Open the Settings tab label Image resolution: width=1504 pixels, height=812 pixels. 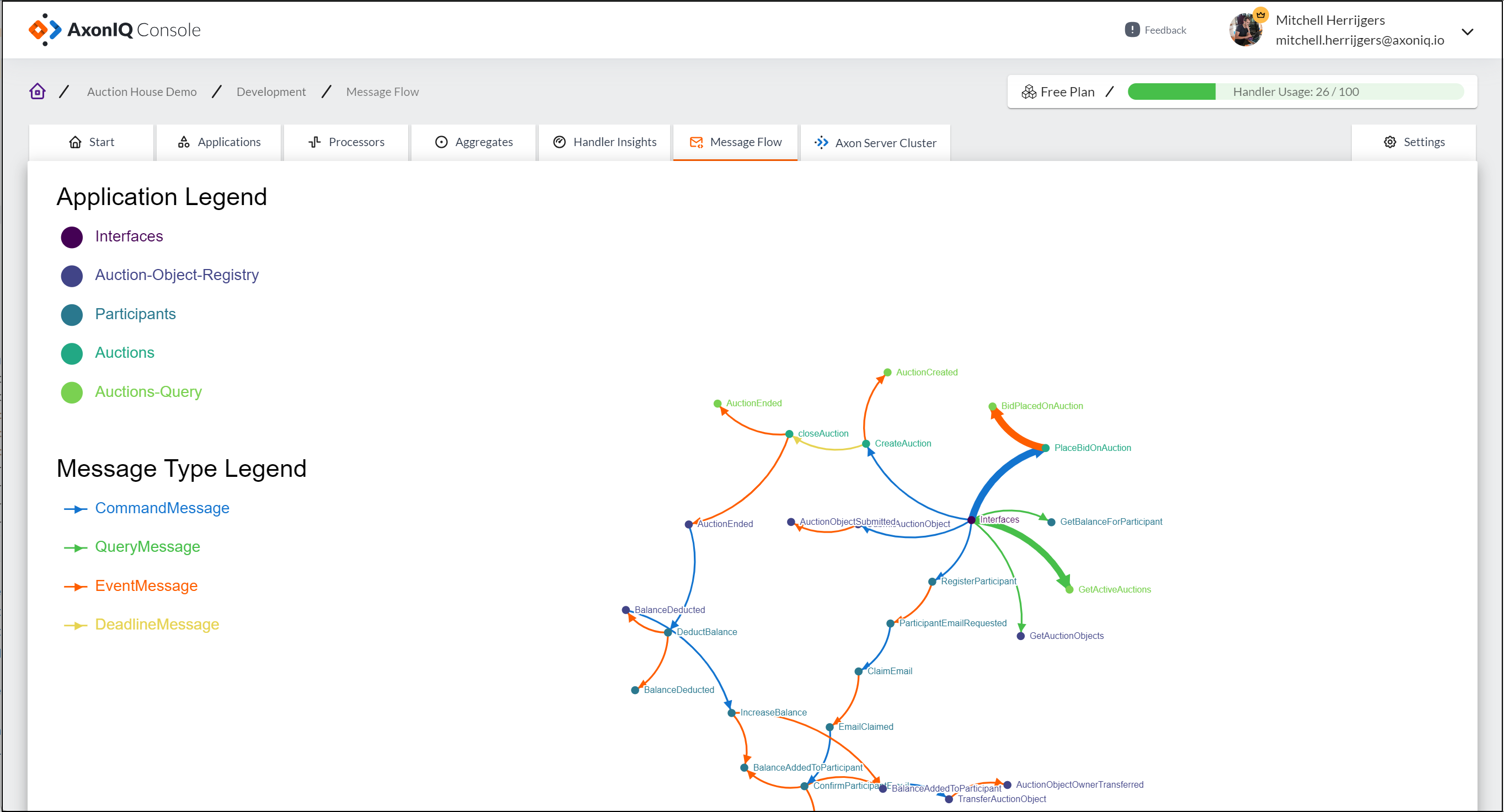coord(1423,142)
